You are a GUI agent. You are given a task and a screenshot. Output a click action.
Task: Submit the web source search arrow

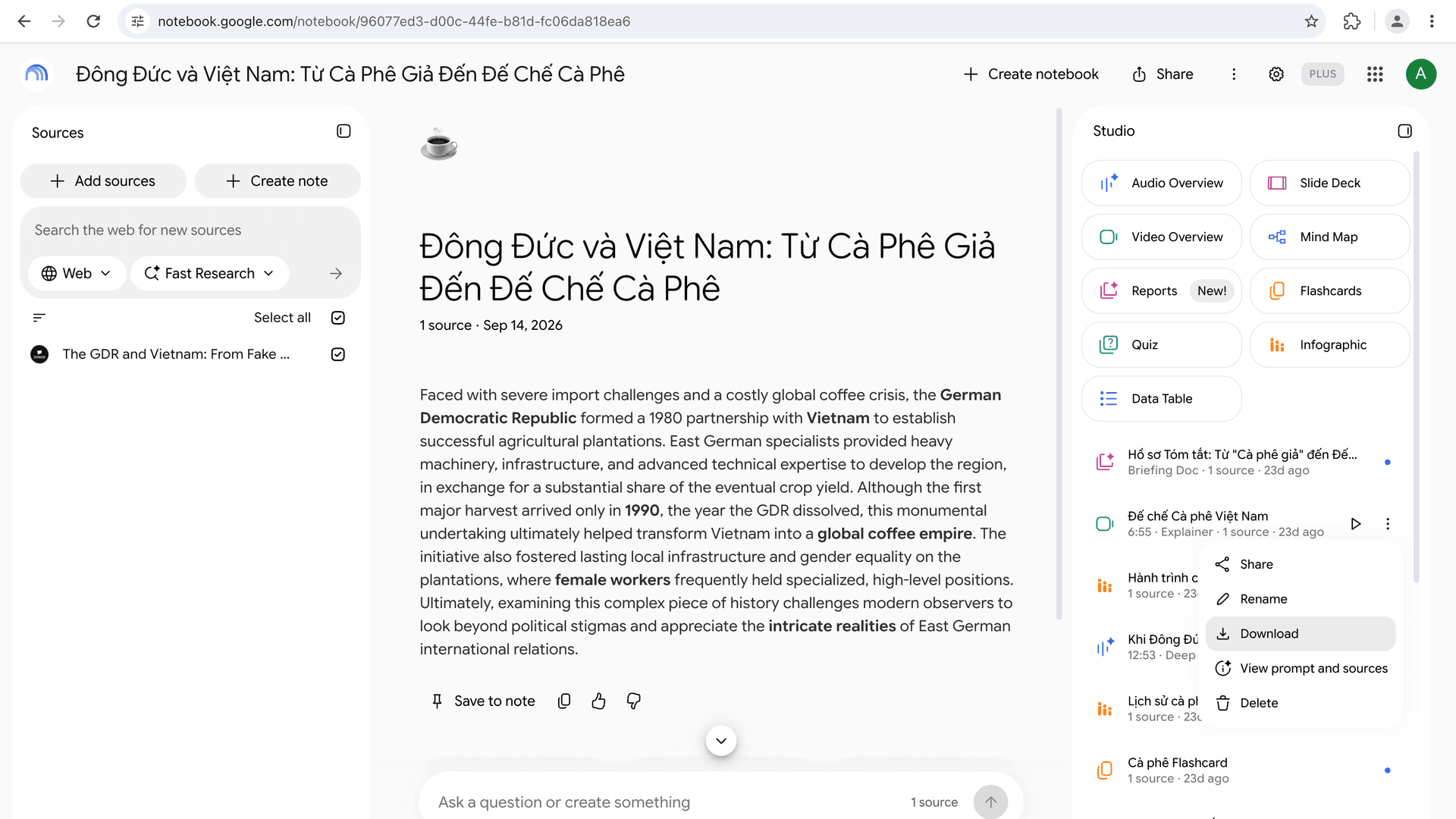click(x=336, y=274)
